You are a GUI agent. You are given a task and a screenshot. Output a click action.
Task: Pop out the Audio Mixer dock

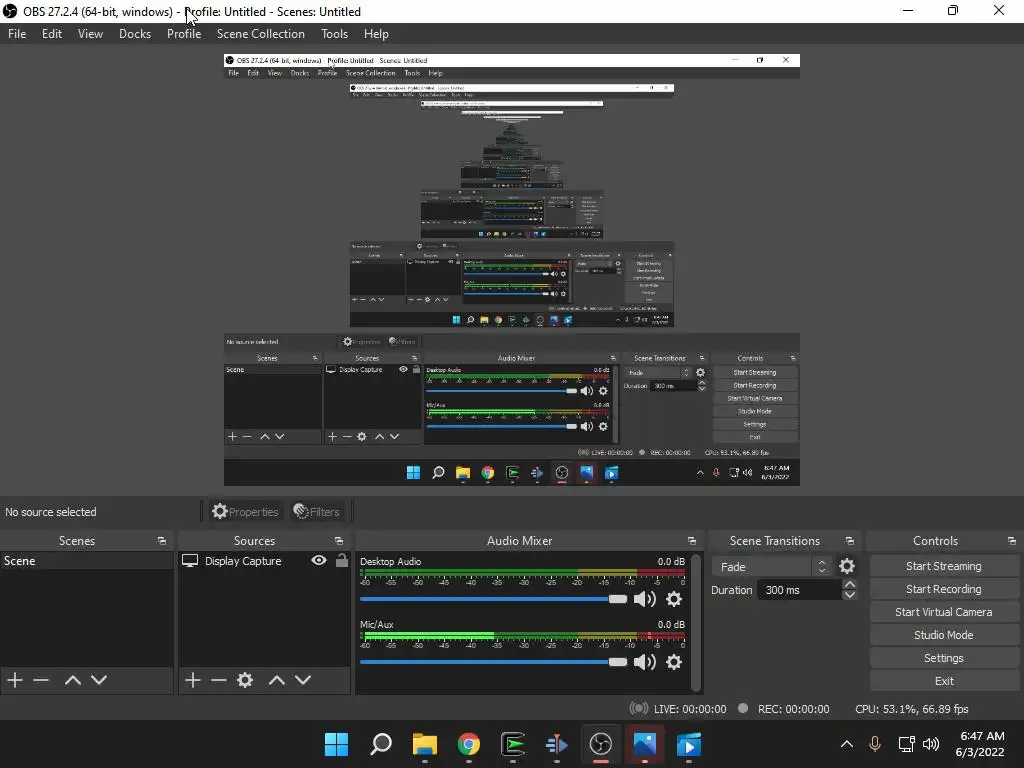tap(692, 541)
